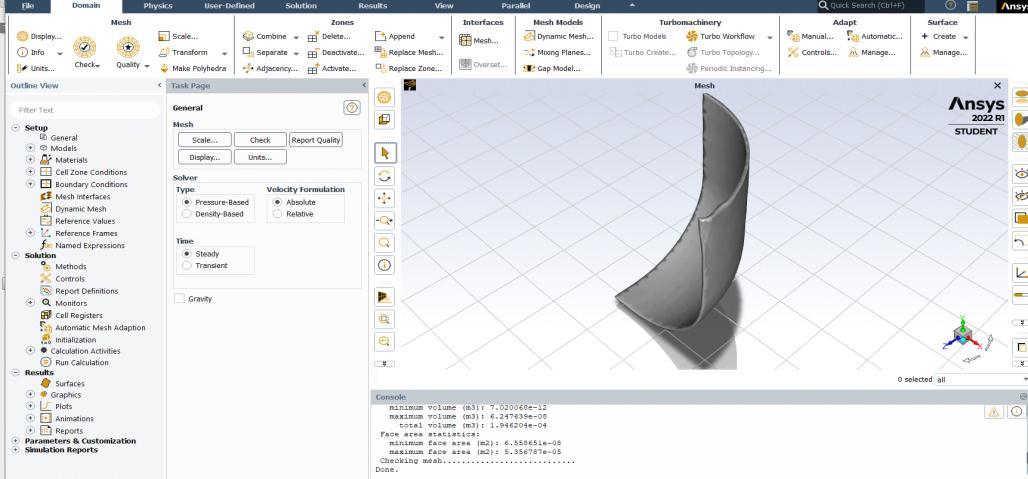Enable the Gravity checkbox
Viewport: 1028px width, 479px height.
[x=179, y=299]
